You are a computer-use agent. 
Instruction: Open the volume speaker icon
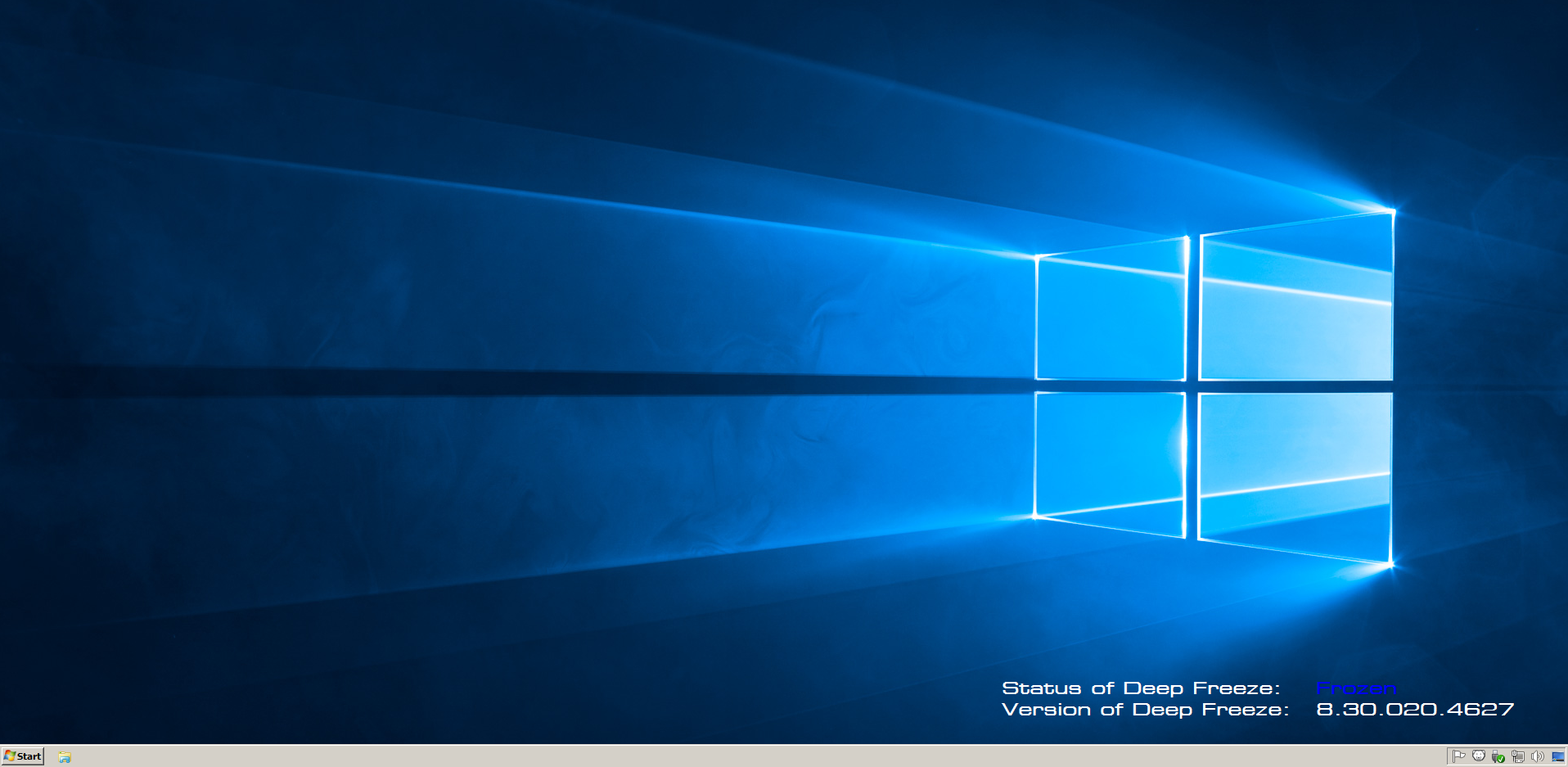pyautogui.click(x=1538, y=756)
